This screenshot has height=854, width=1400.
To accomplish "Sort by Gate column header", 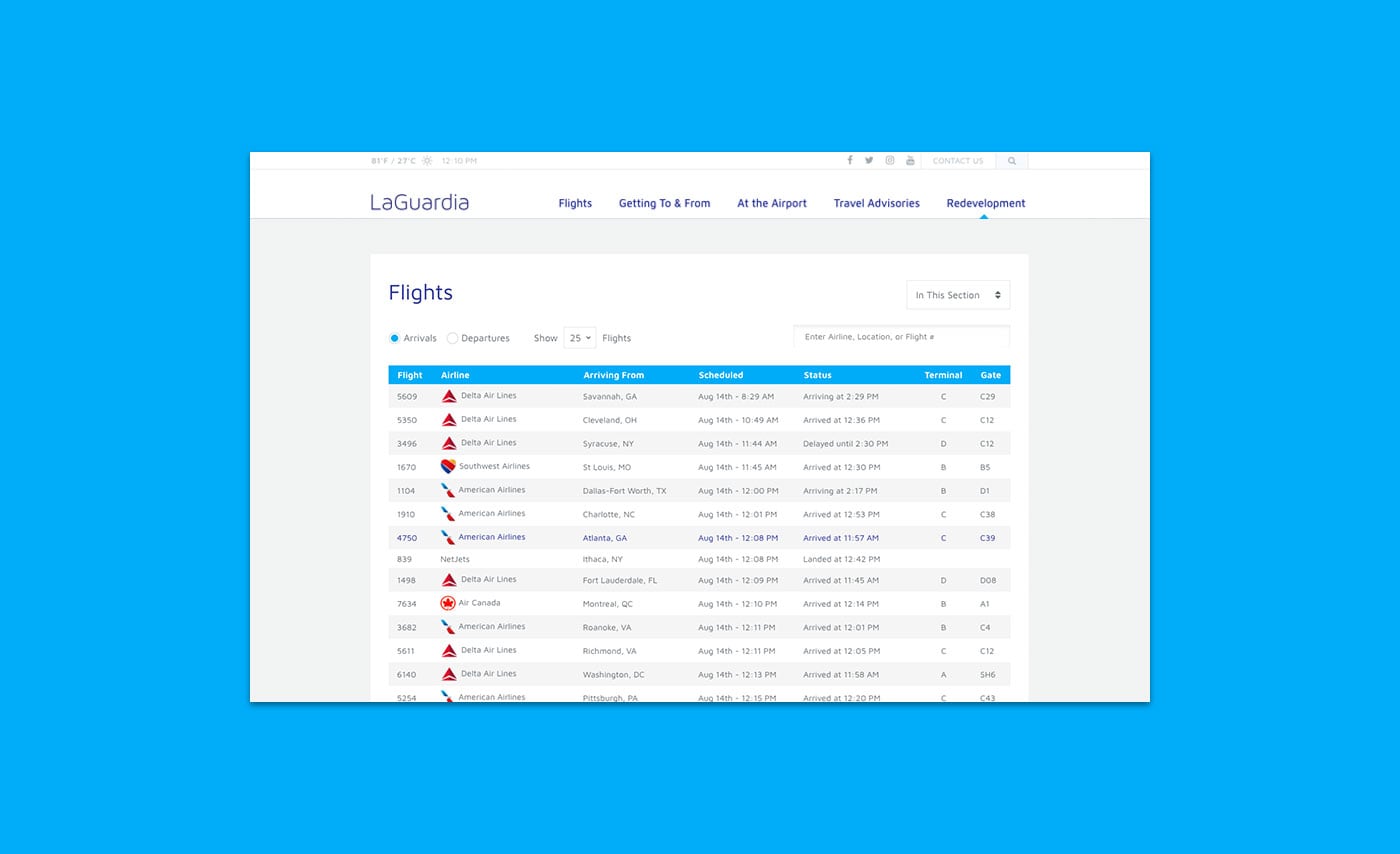I will point(991,375).
